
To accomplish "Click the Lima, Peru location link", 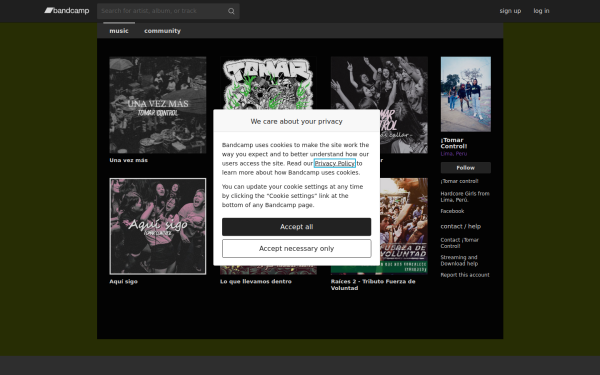I will [454, 153].
